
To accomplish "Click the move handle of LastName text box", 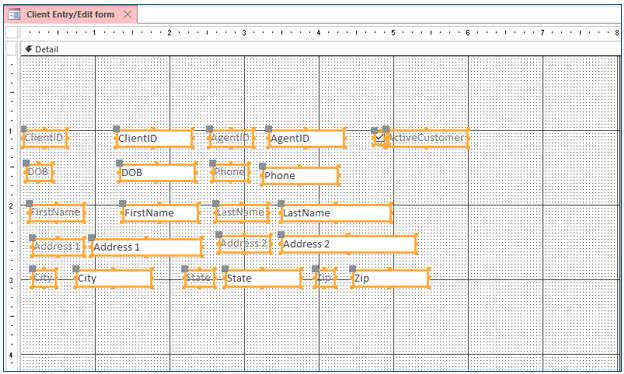I will coord(281,203).
